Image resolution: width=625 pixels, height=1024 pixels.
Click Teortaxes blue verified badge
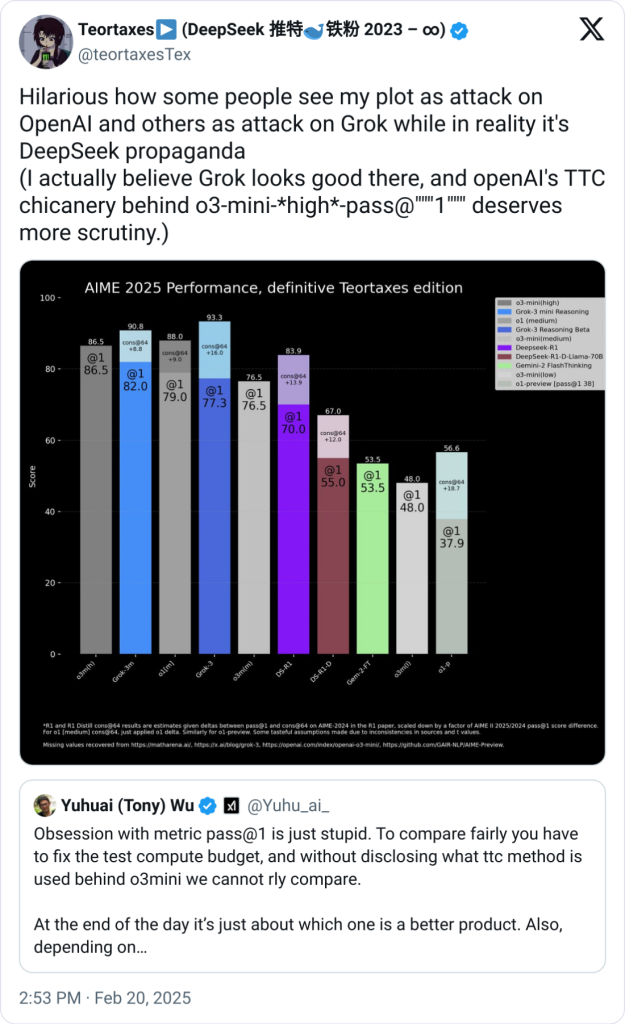pos(460,31)
